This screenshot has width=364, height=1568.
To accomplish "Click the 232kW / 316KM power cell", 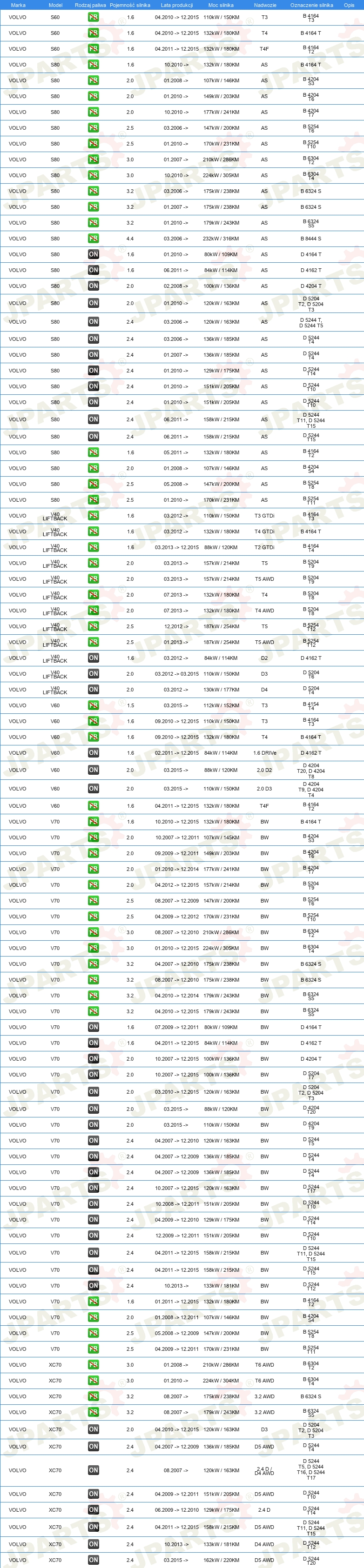I will point(221,239).
